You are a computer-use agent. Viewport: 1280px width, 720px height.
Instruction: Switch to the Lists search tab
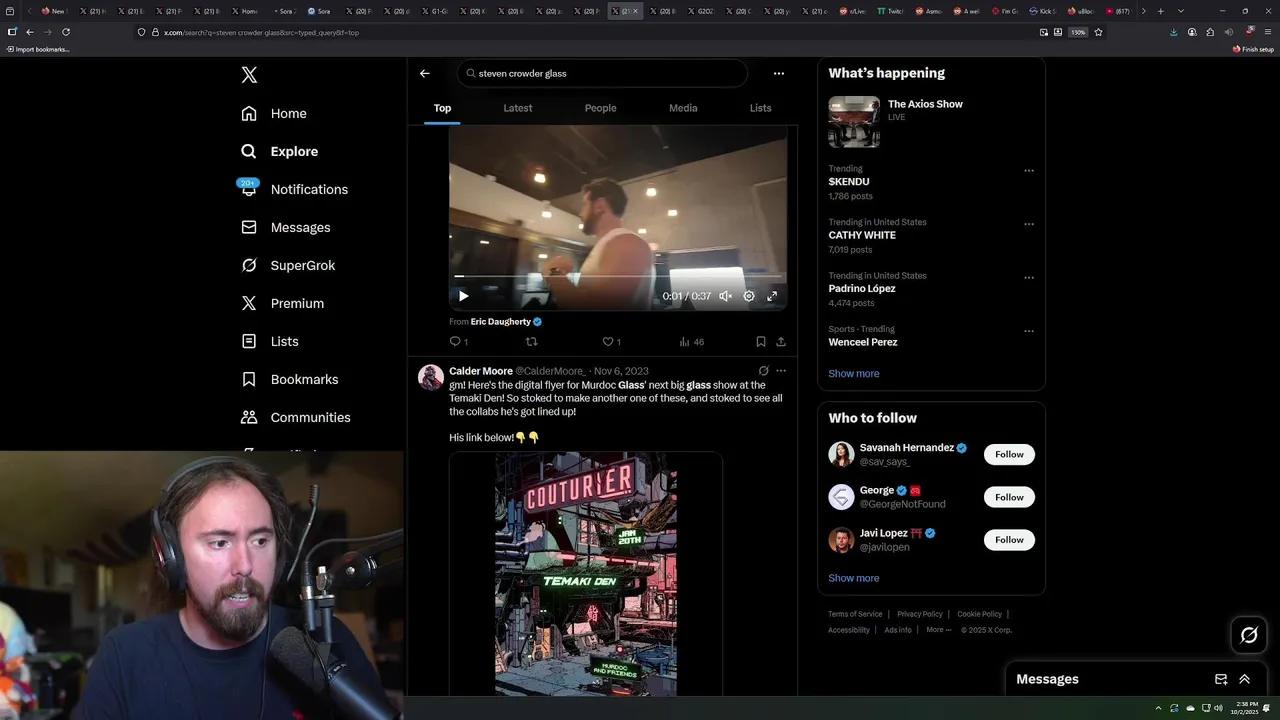click(x=761, y=108)
